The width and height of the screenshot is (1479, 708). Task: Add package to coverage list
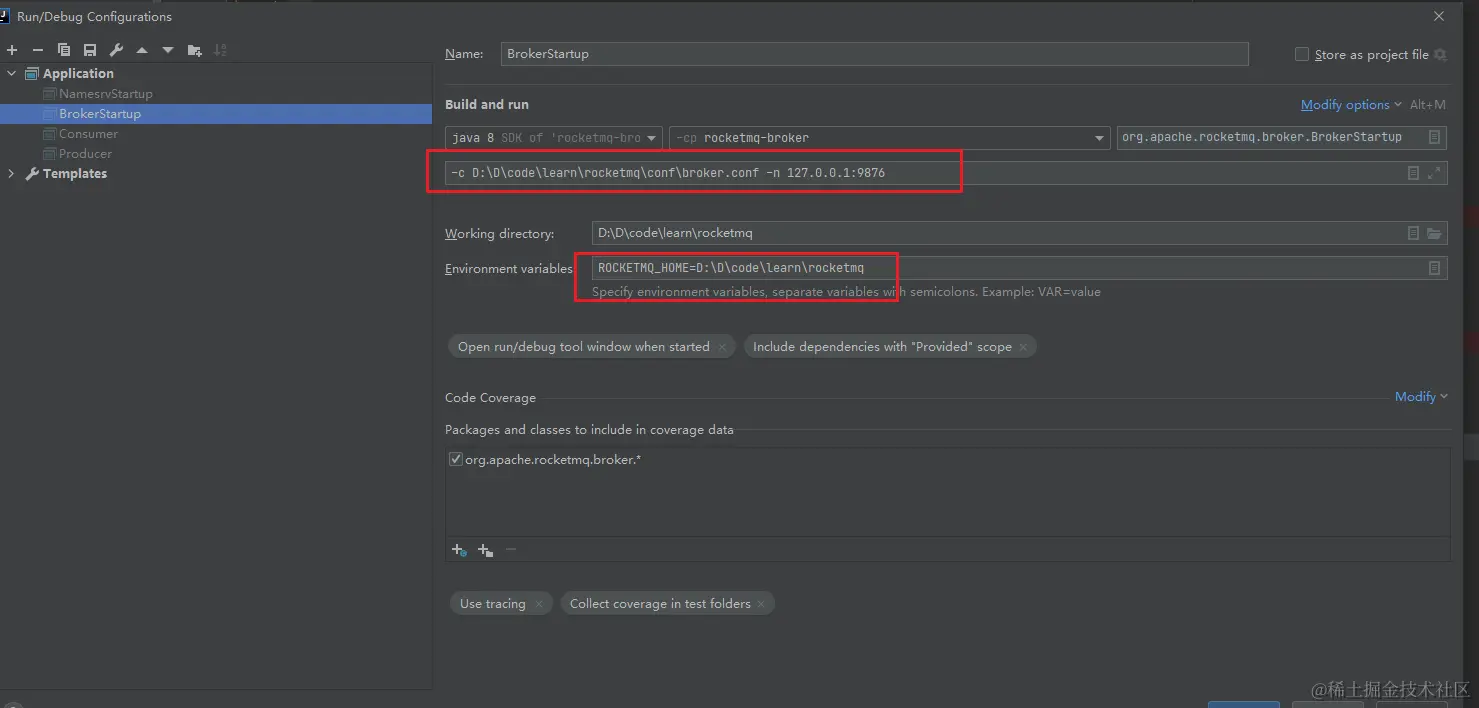click(485, 550)
